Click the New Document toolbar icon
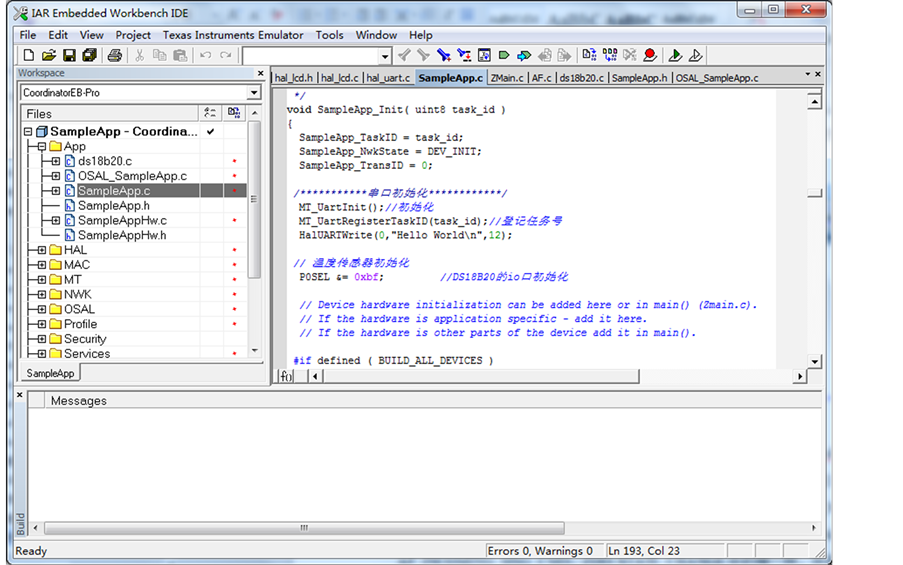This screenshot has width=903, height=565. click(28, 56)
